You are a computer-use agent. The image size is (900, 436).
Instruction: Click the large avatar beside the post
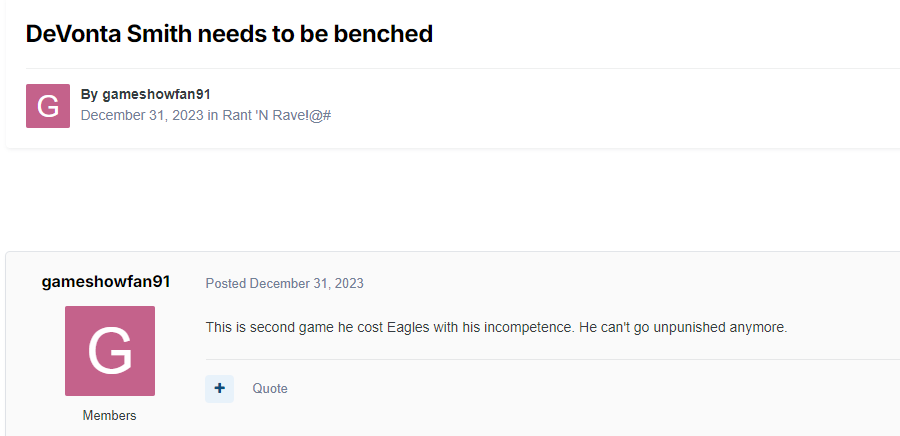[x=110, y=351]
